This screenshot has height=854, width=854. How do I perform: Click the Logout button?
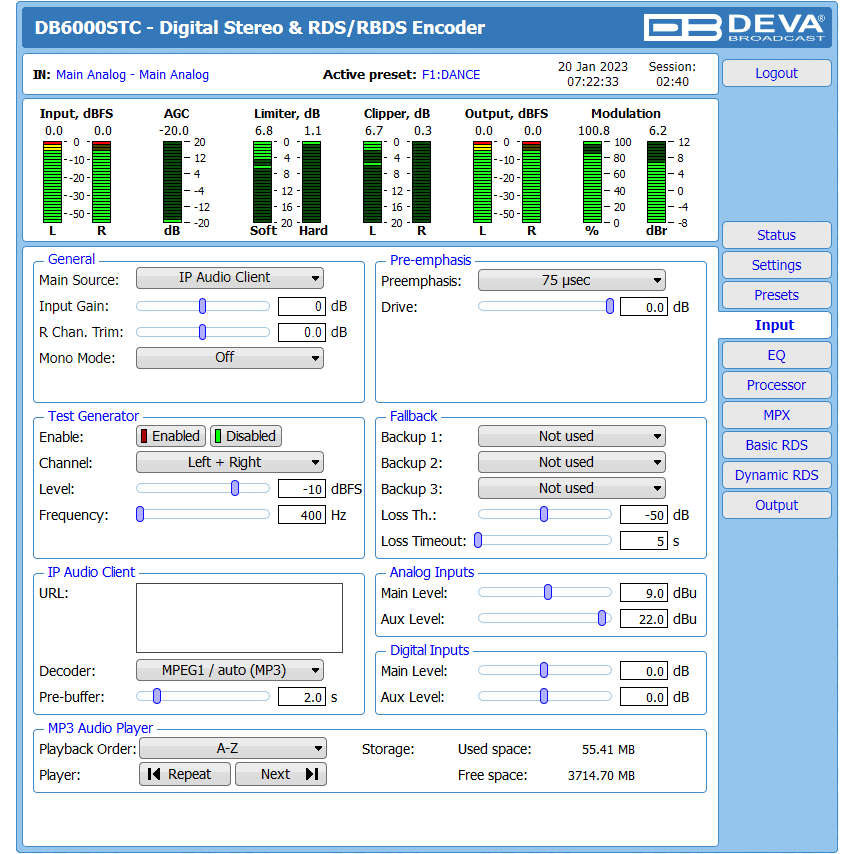(x=776, y=73)
